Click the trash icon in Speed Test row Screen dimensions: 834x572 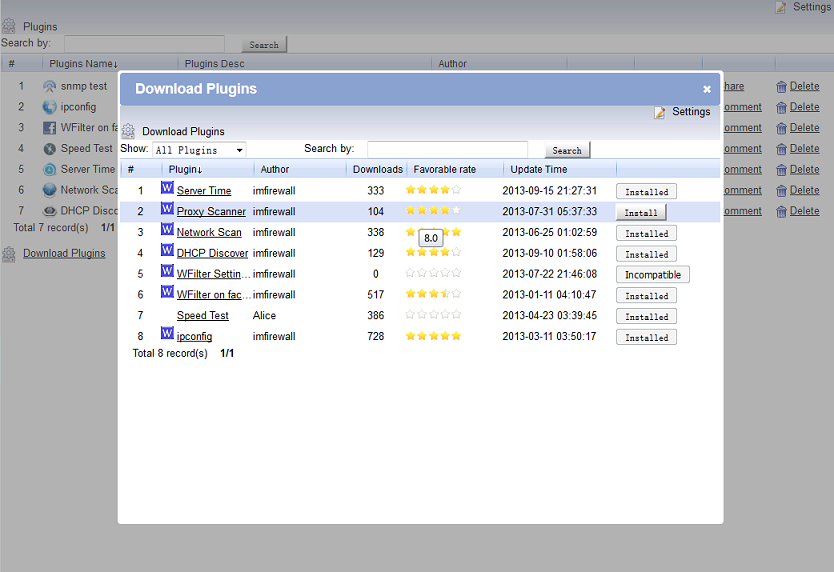pyautogui.click(x=781, y=149)
